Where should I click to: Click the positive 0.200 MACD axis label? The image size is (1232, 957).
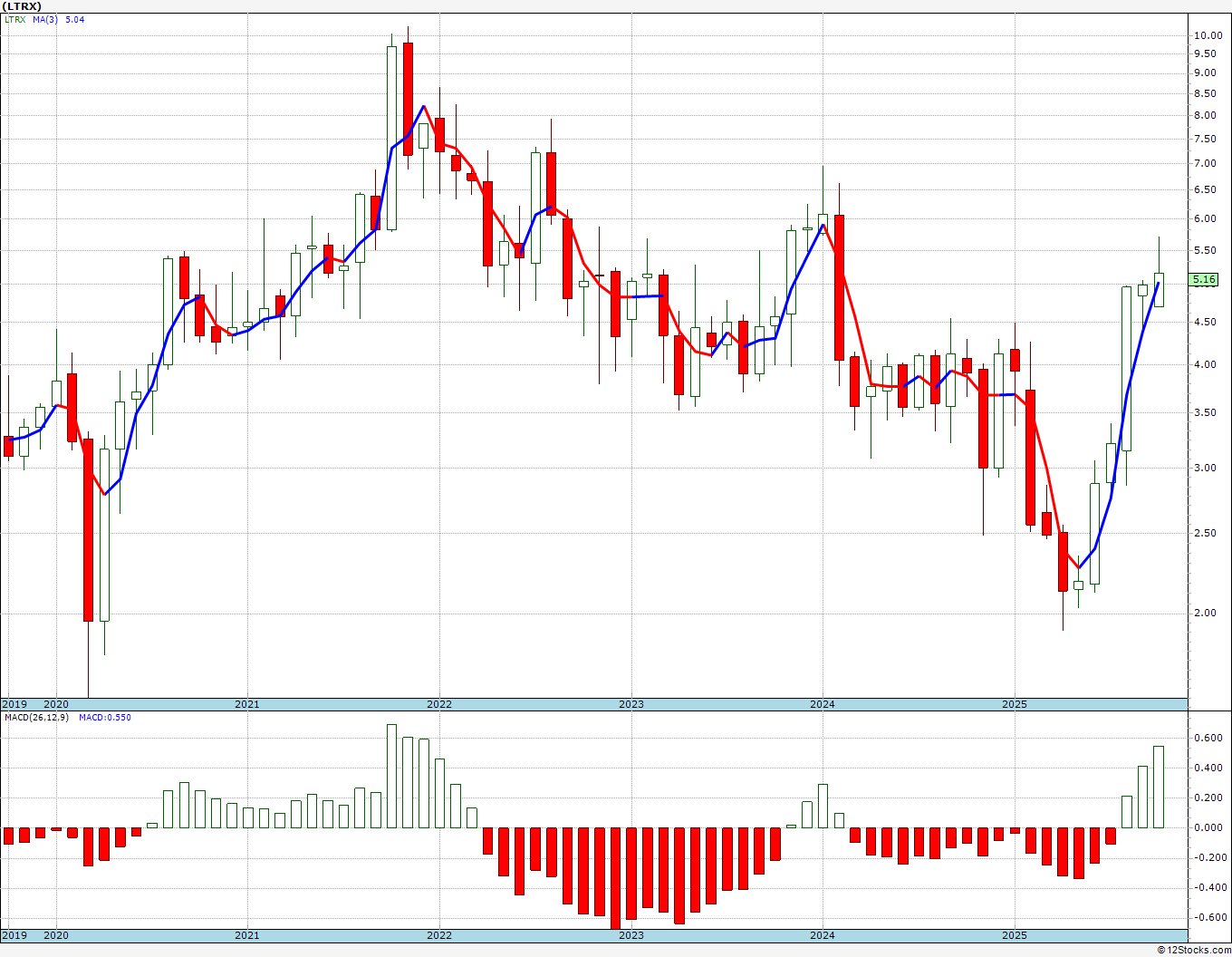pyautogui.click(x=1208, y=797)
